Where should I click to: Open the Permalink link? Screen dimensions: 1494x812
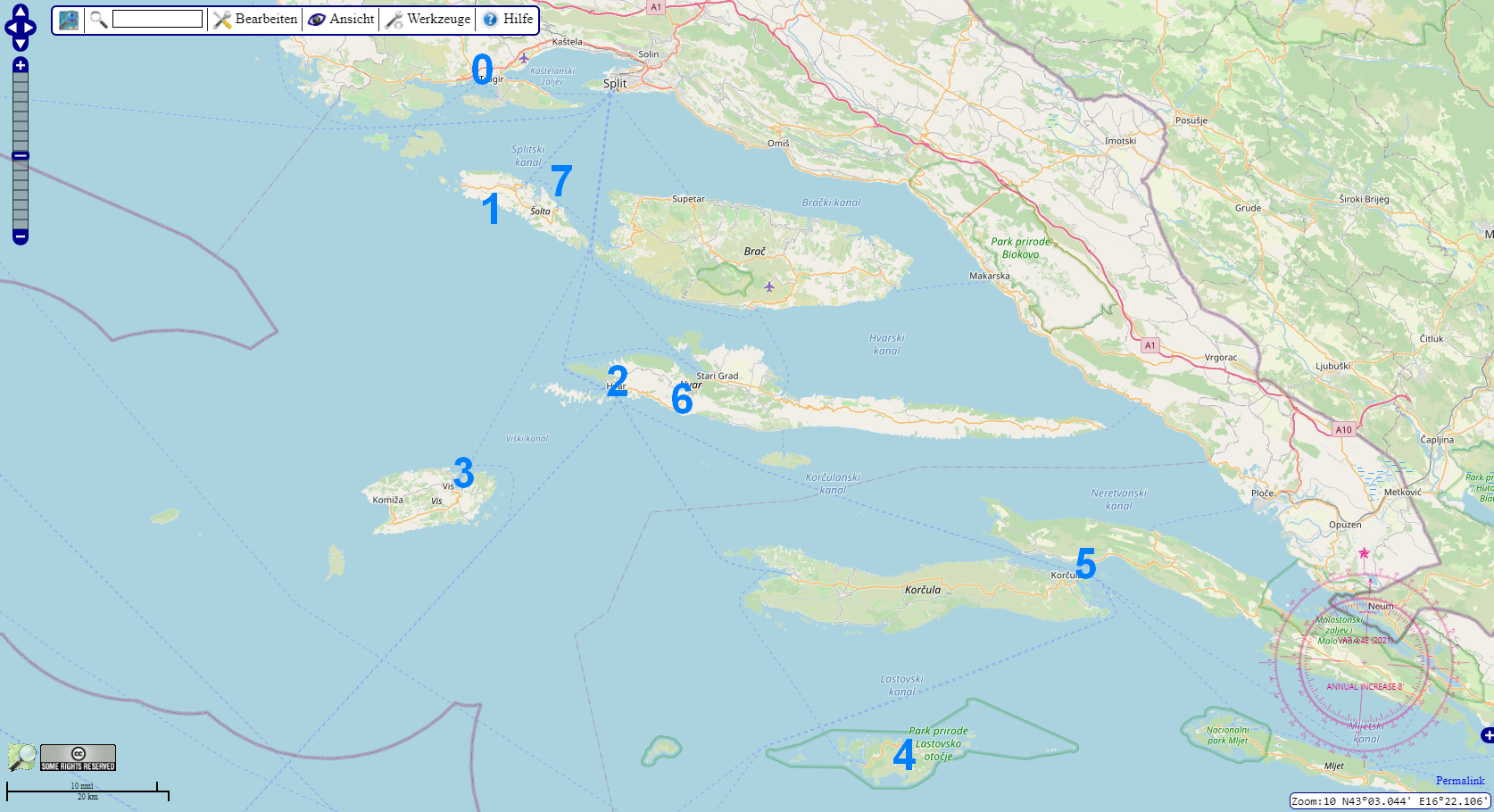click(x=1460, y=781)
